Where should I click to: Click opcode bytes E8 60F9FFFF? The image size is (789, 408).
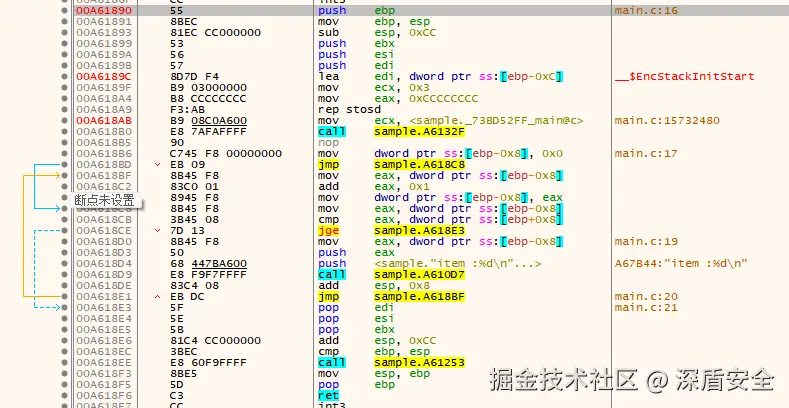208,363
